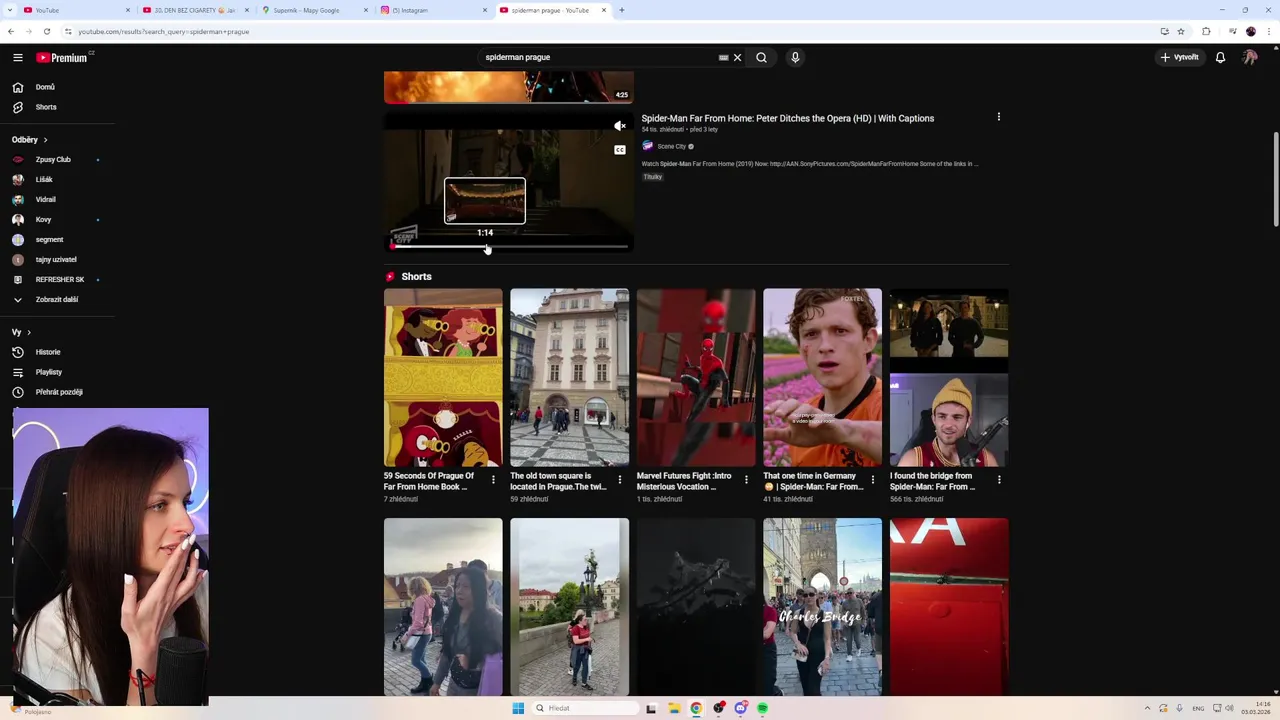
Task: Switch to 30. DEN BEZ CIGARETY tab
Action: pyautogui.click(x=194, y=10)
